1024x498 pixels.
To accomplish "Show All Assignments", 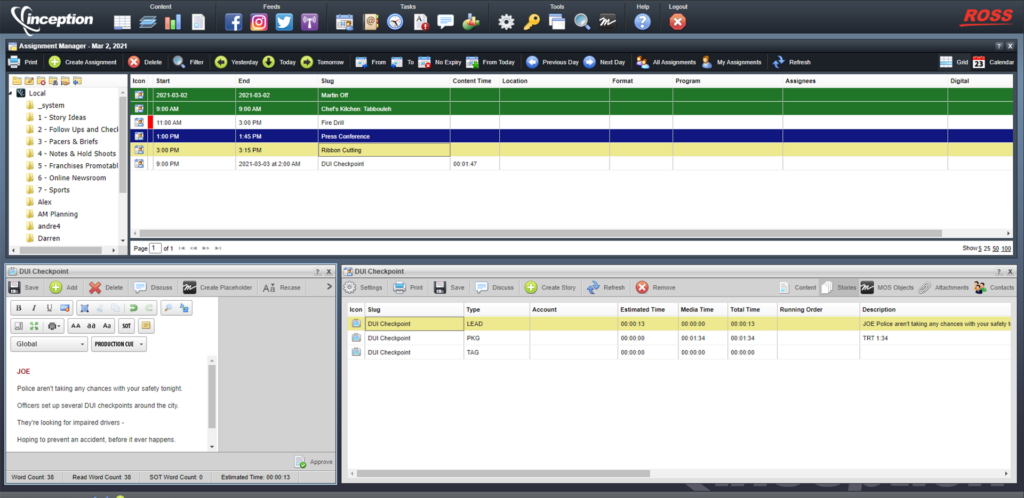I will point(665,62).
